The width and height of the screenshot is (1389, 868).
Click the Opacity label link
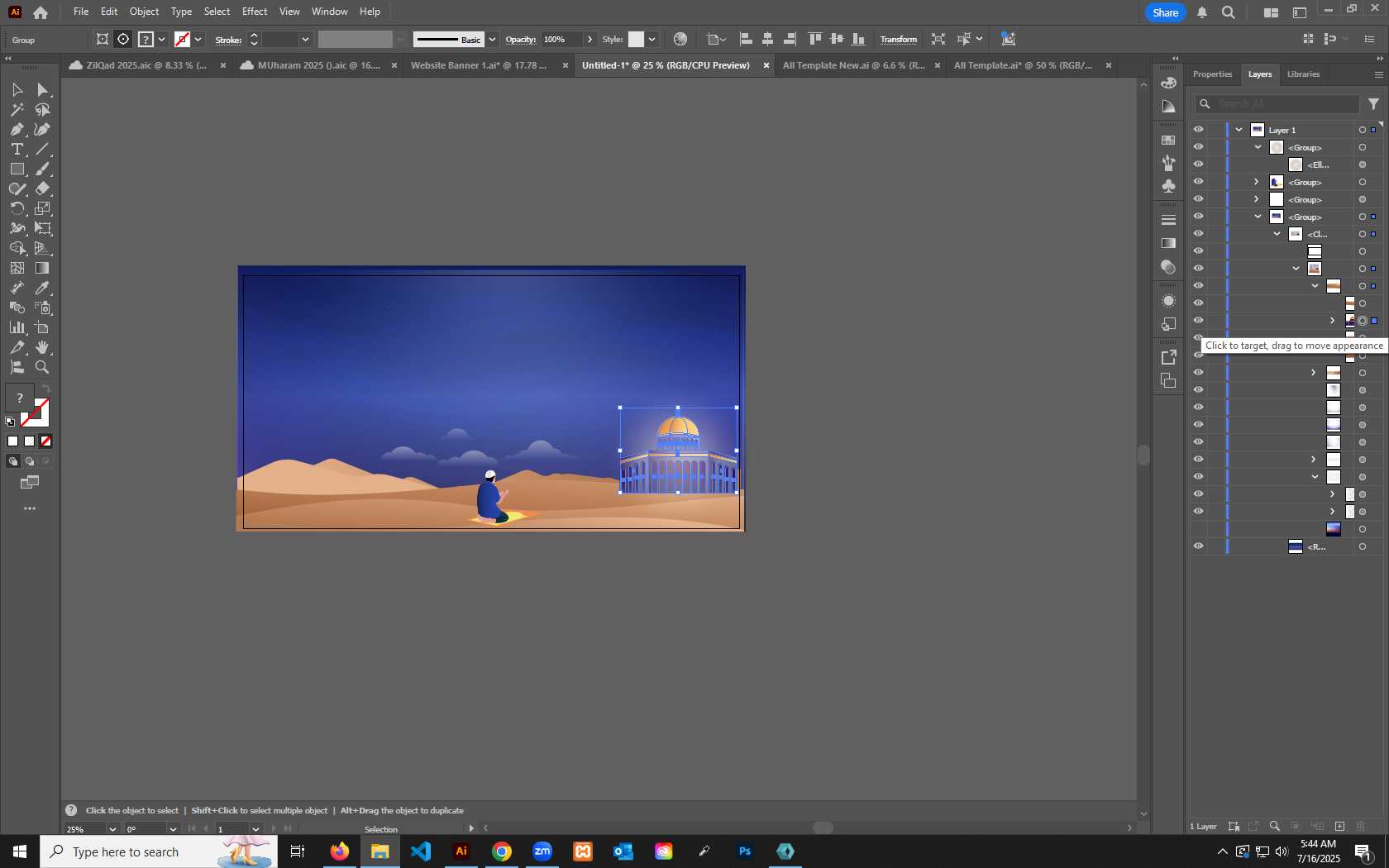tap(521, 40)
